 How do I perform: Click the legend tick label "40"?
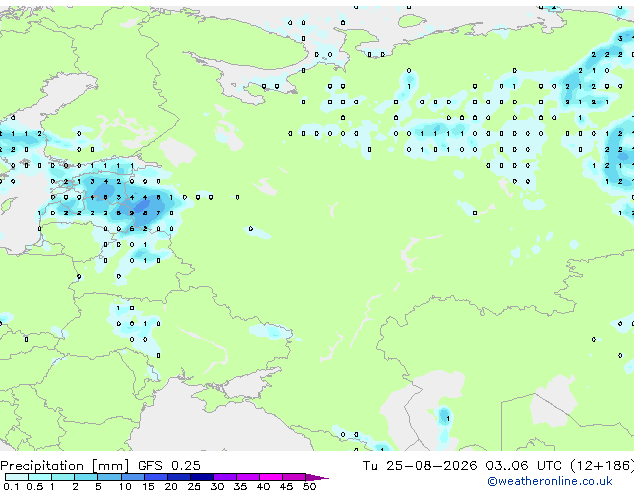pos(263,486)
